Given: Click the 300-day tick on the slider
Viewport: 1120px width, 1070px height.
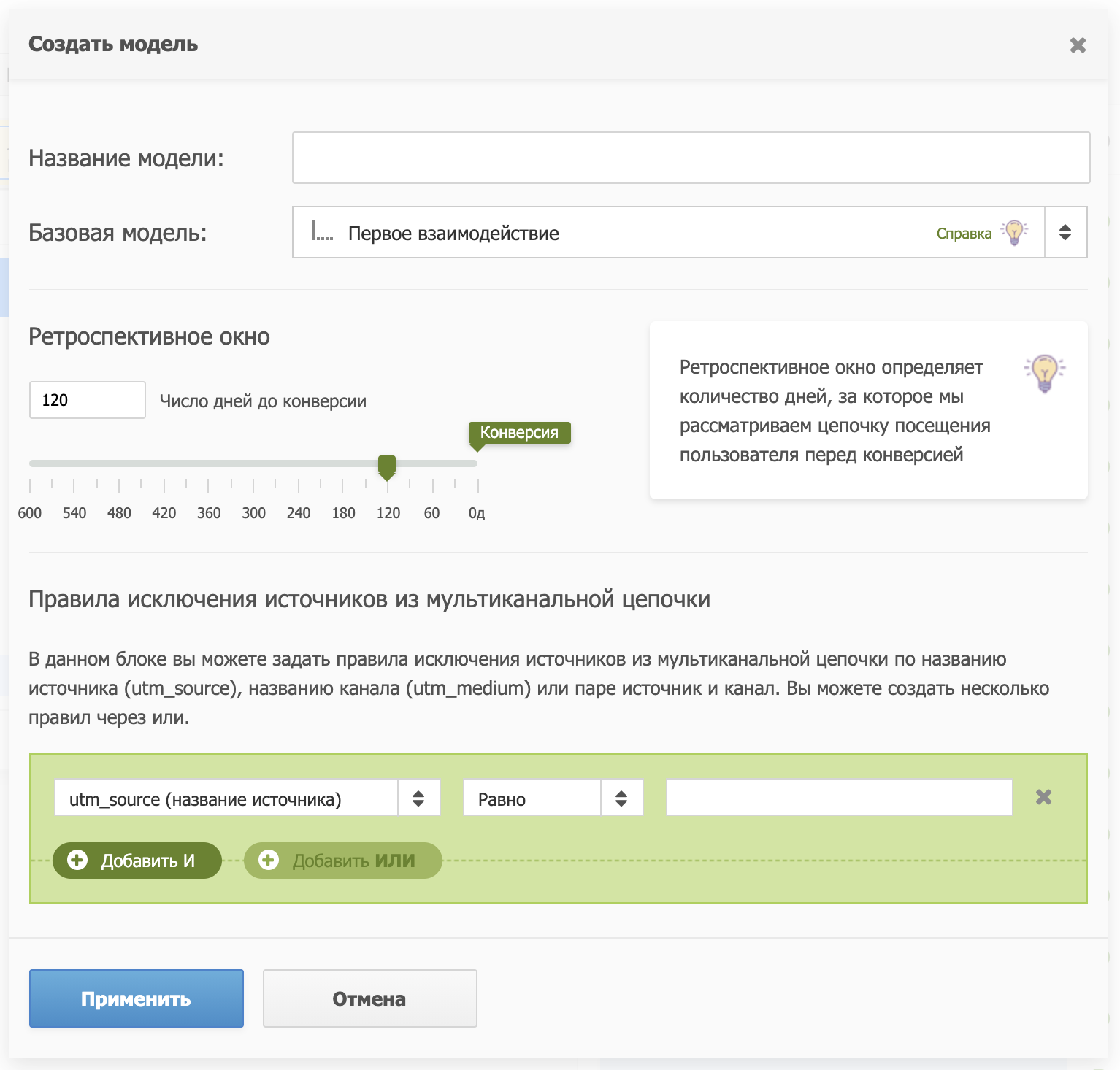Looking at the screenshot, I should coord(253,486).
